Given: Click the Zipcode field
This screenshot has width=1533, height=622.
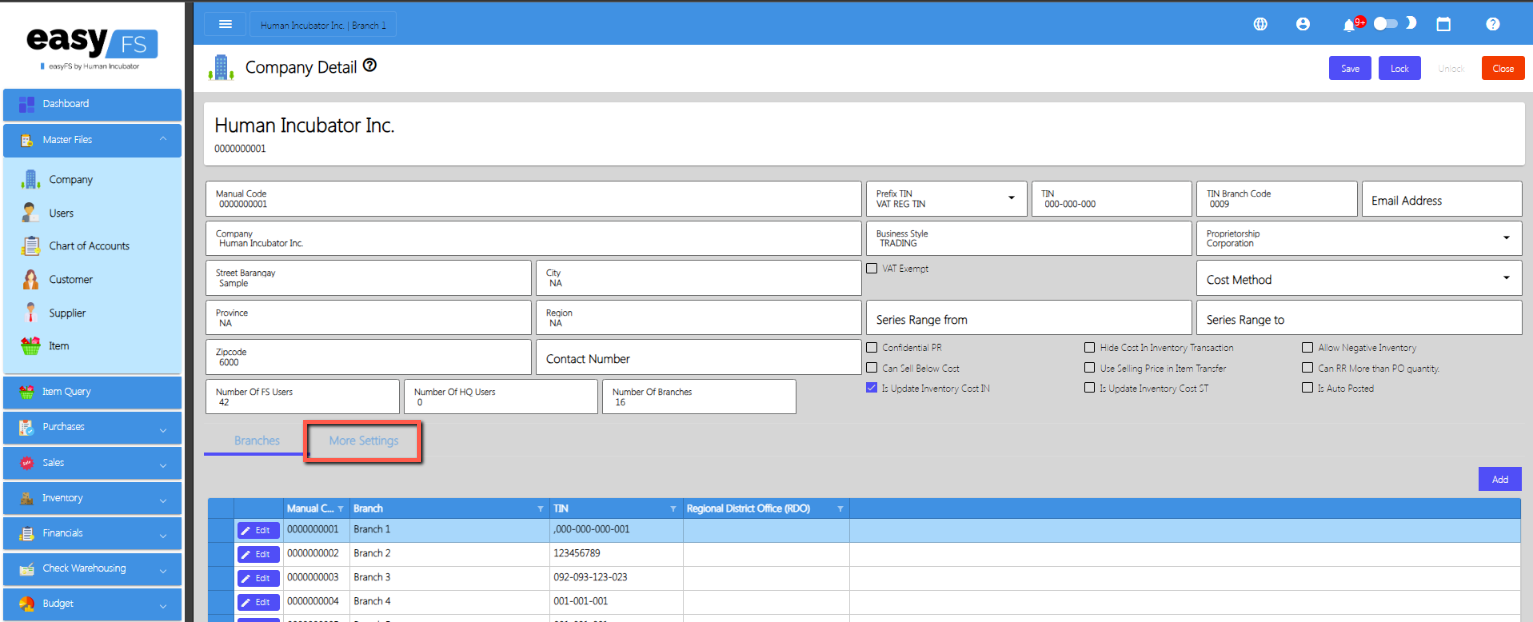Looking at the screenshot, I should [368, 358].
